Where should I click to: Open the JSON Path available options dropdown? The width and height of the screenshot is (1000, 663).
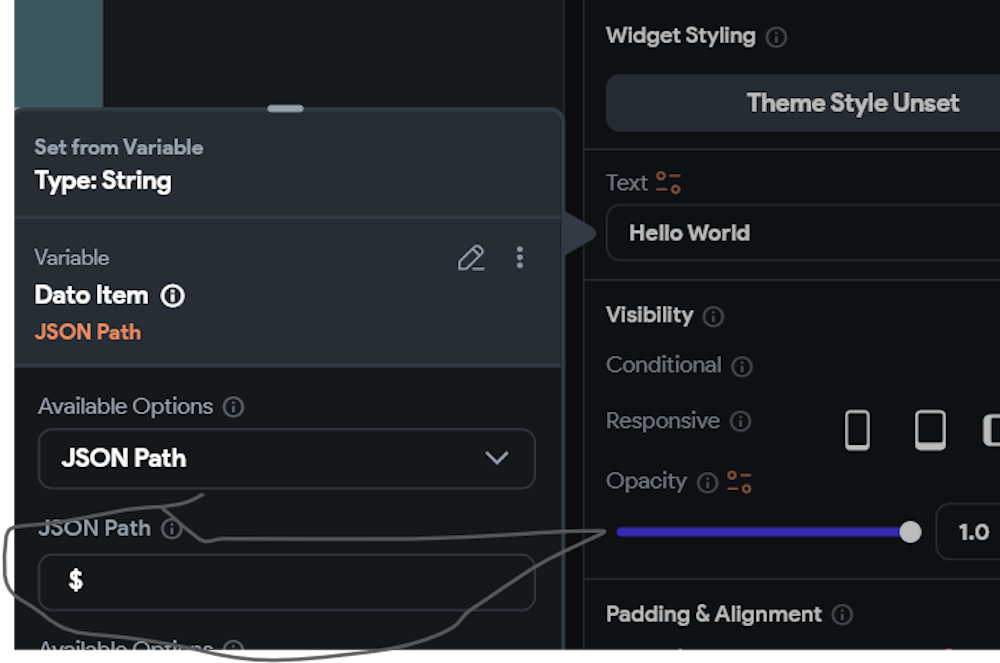286,459
